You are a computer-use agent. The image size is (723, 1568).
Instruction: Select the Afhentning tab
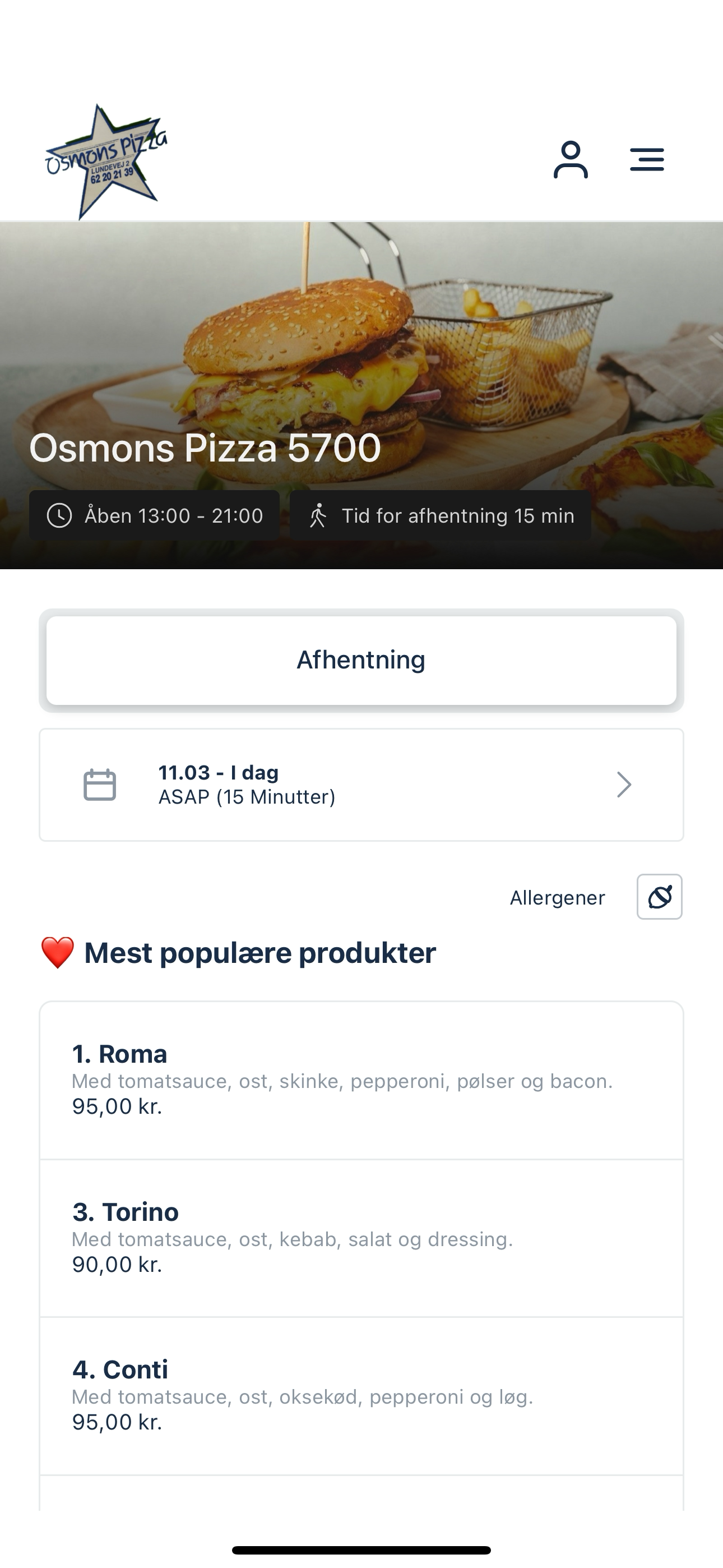(361, 661)
